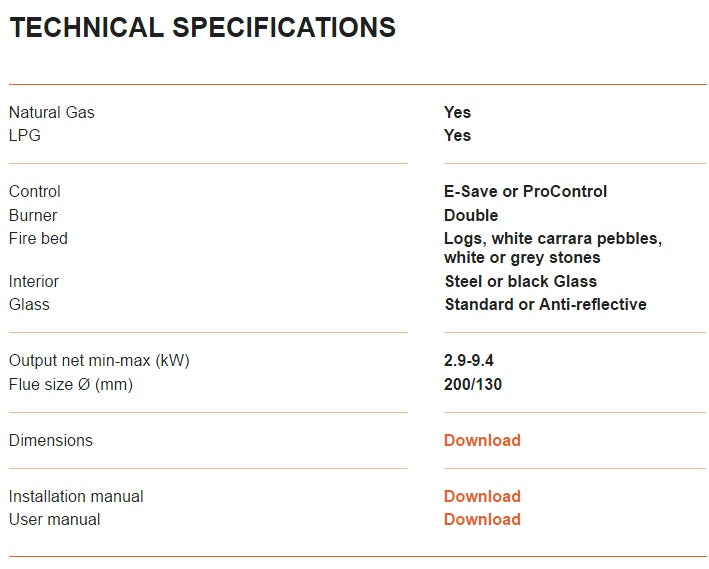Download the Installation manual

(x=482, y=496)
